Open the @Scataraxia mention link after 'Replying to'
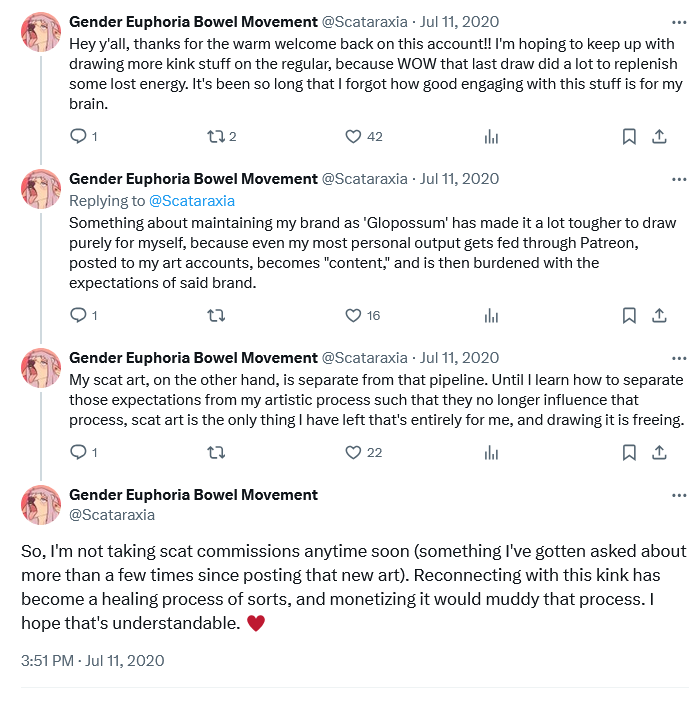This screenshot has height=701, width=700. click(192, 201)
